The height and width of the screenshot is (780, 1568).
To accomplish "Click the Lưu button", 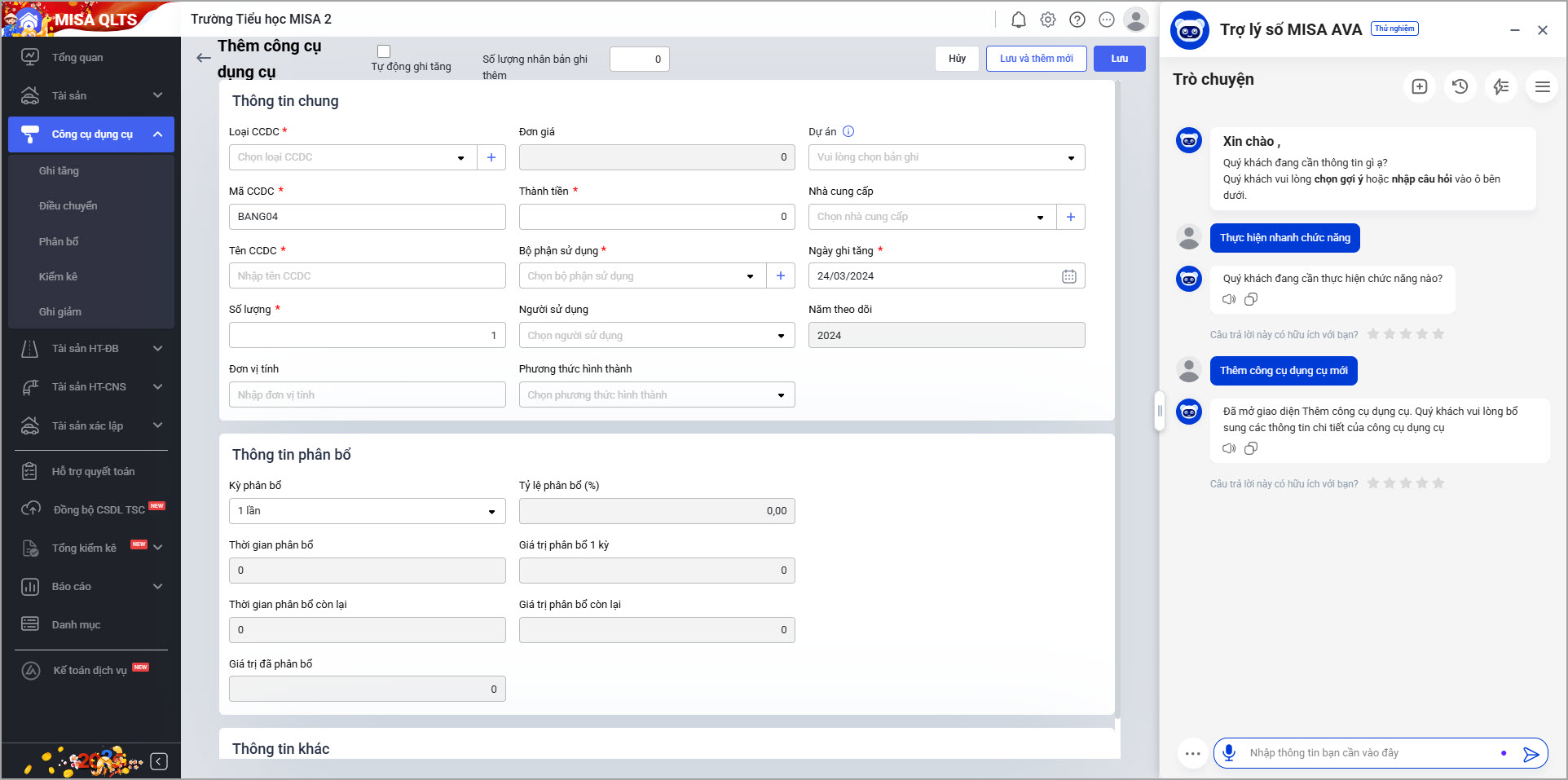I will pos(1119,59).
